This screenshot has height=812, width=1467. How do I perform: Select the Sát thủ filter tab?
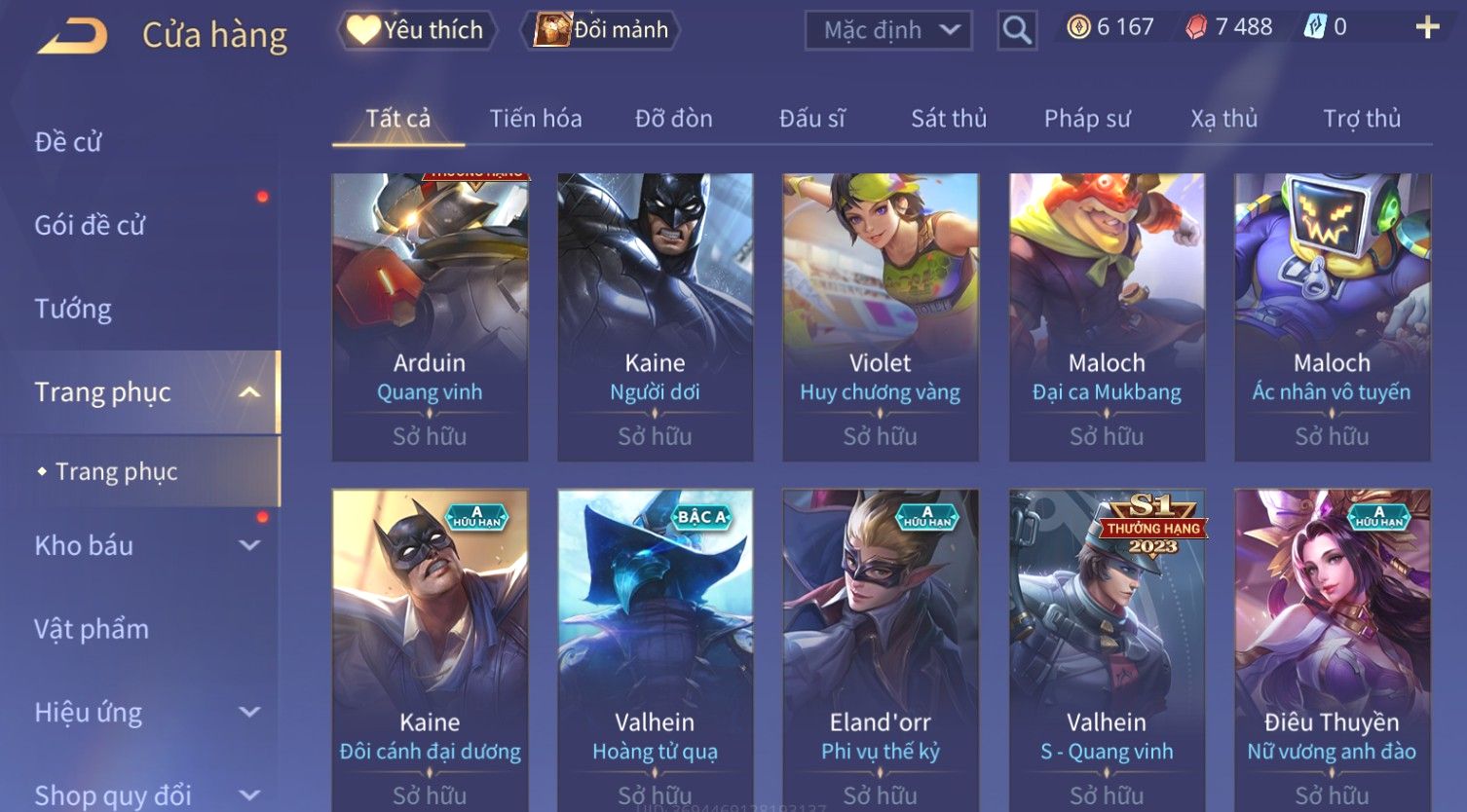coord(949,119)
